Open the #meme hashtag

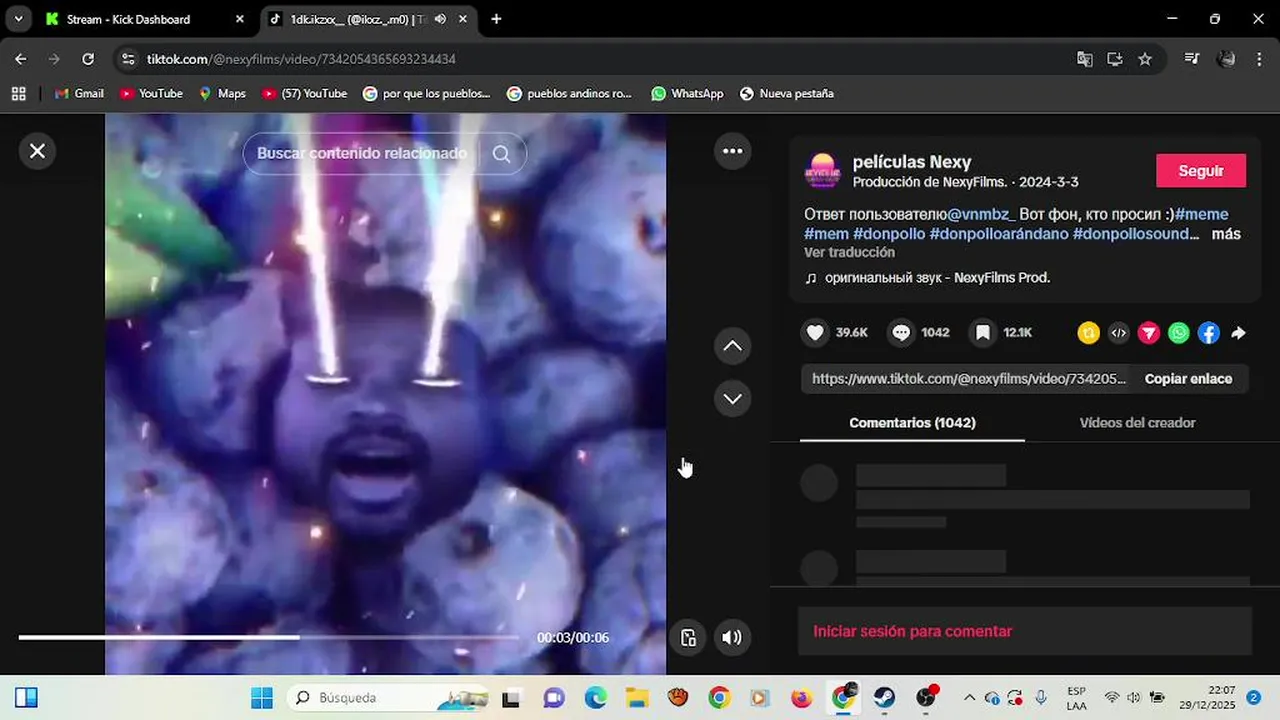click(1201, 214)
